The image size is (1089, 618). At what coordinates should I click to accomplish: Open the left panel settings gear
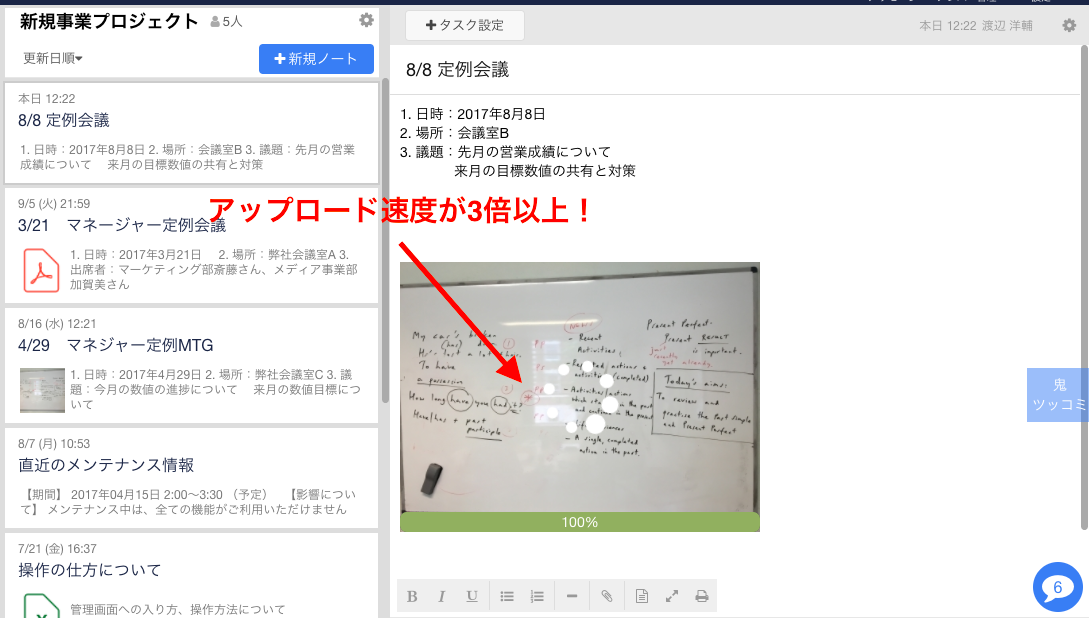(366, 19)
